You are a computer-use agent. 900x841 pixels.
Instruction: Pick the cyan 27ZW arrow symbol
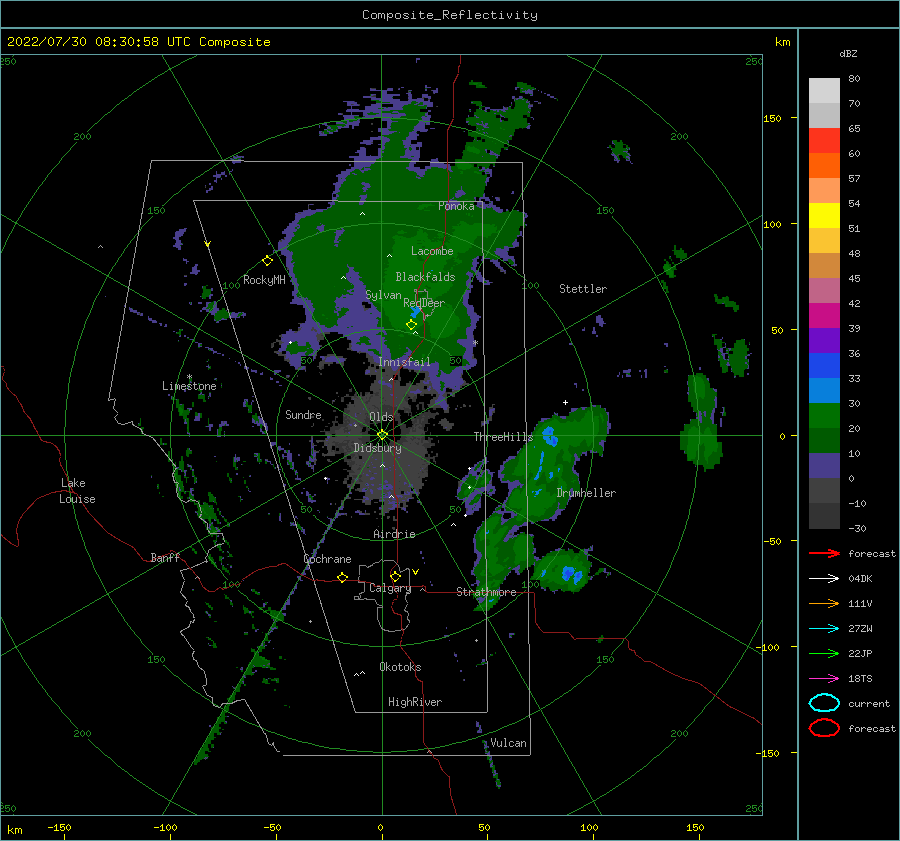pyautogui.click(x=824, y=629)
